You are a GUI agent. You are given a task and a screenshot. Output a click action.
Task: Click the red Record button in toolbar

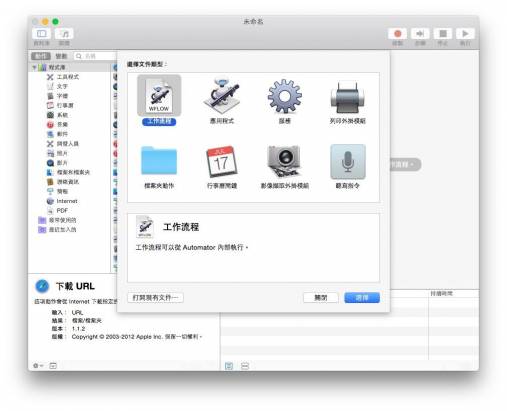397,34
